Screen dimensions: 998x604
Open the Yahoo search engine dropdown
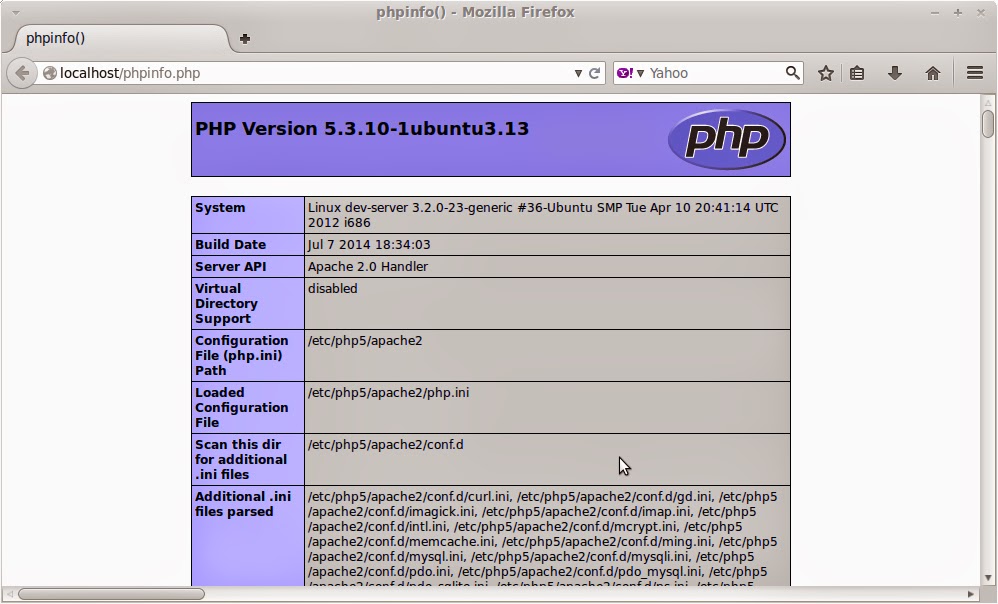pos(631,73)
